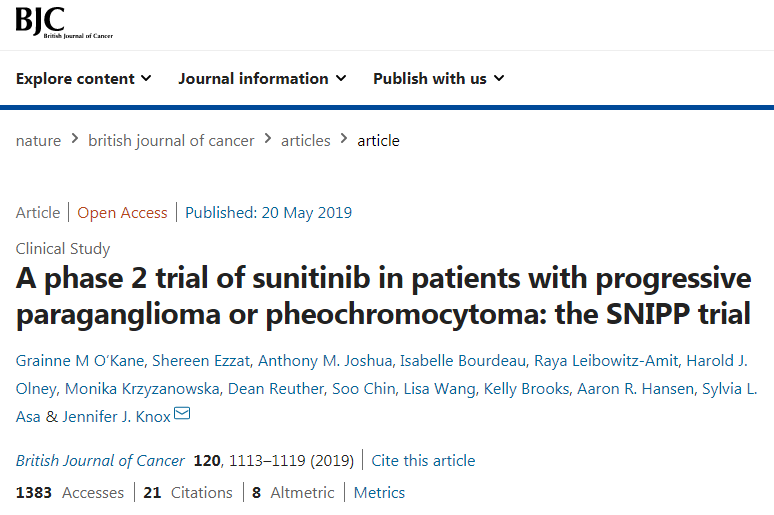This screenshot has height=515, width=774.
Task: Open the Metrics link
Action: [x=379, y=493]
